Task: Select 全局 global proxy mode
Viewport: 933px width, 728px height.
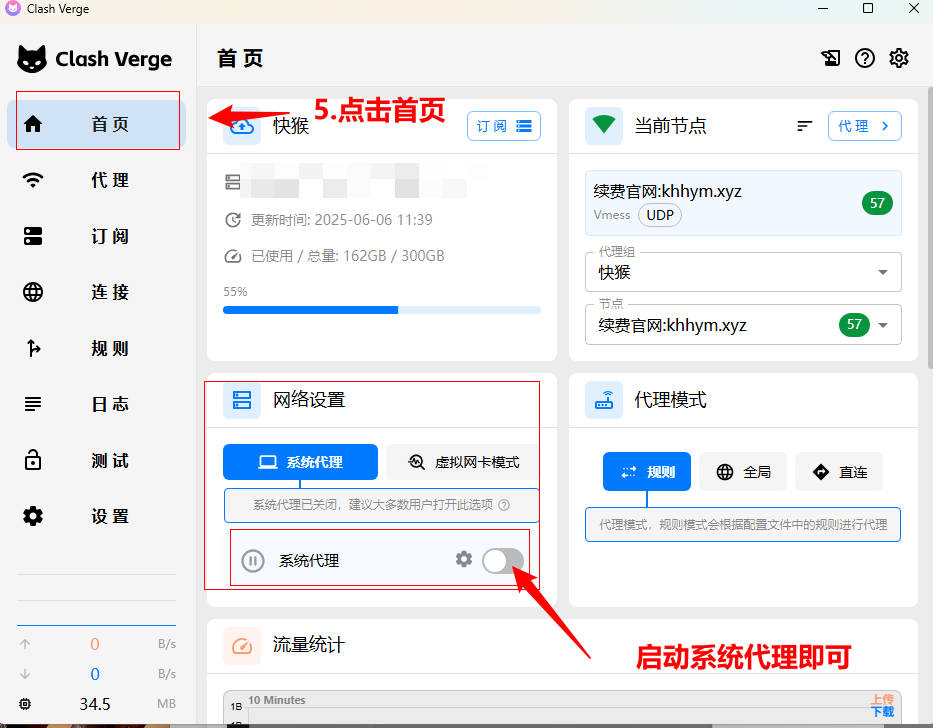Action: point(743,472)
